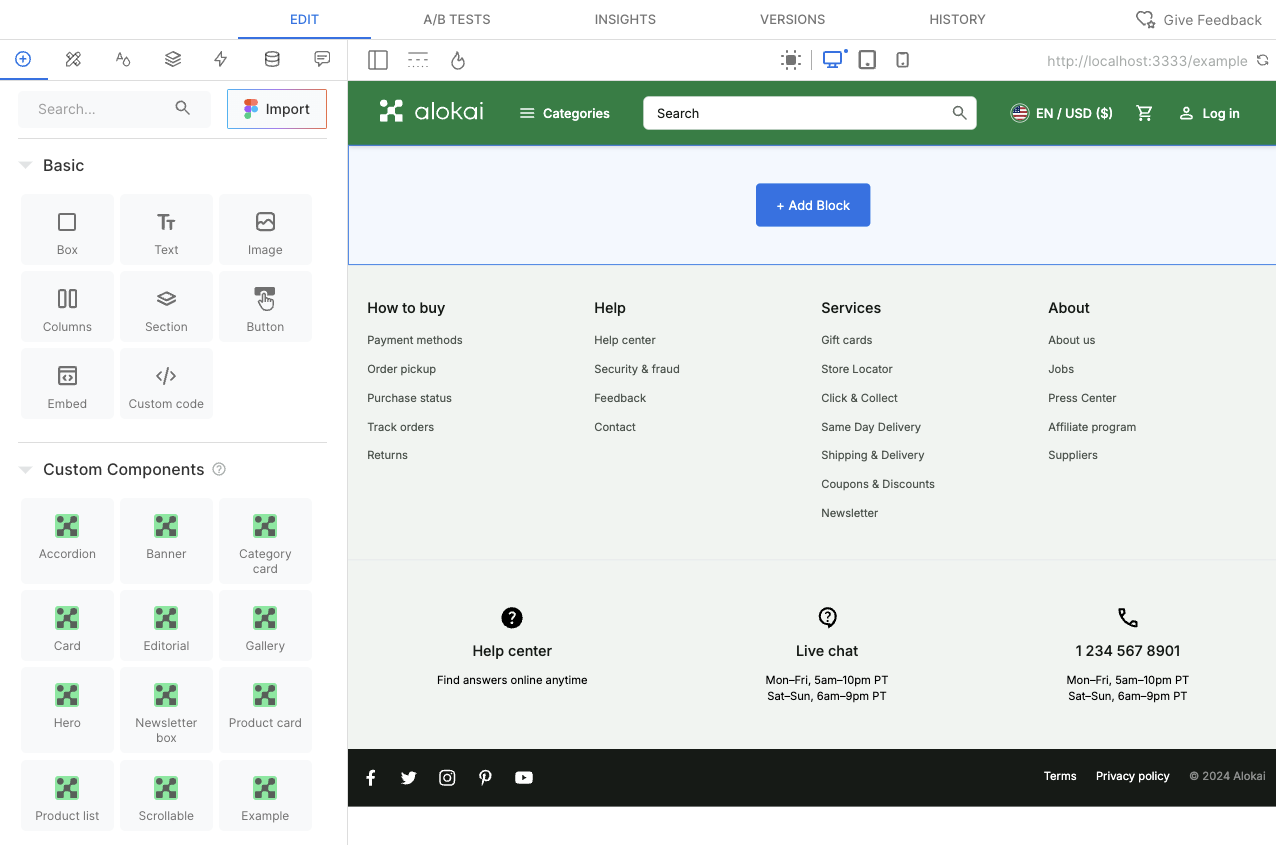
Task: Open the Privacy policy link
Action: tap(1133, 776)
